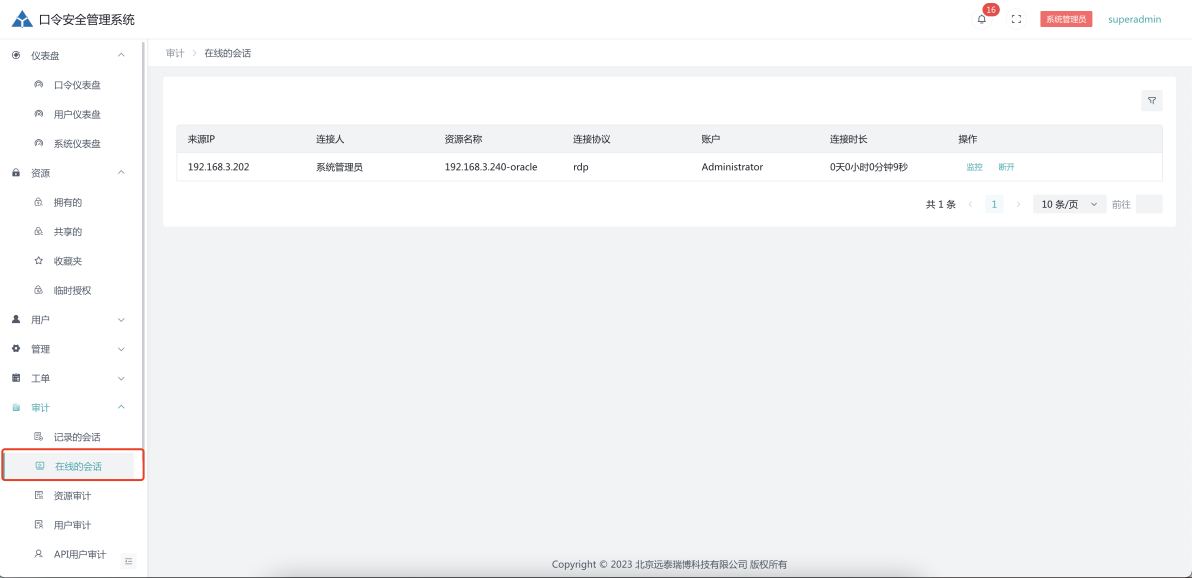
Task: Click the system logo icon
Action: [x=22, y=19]
